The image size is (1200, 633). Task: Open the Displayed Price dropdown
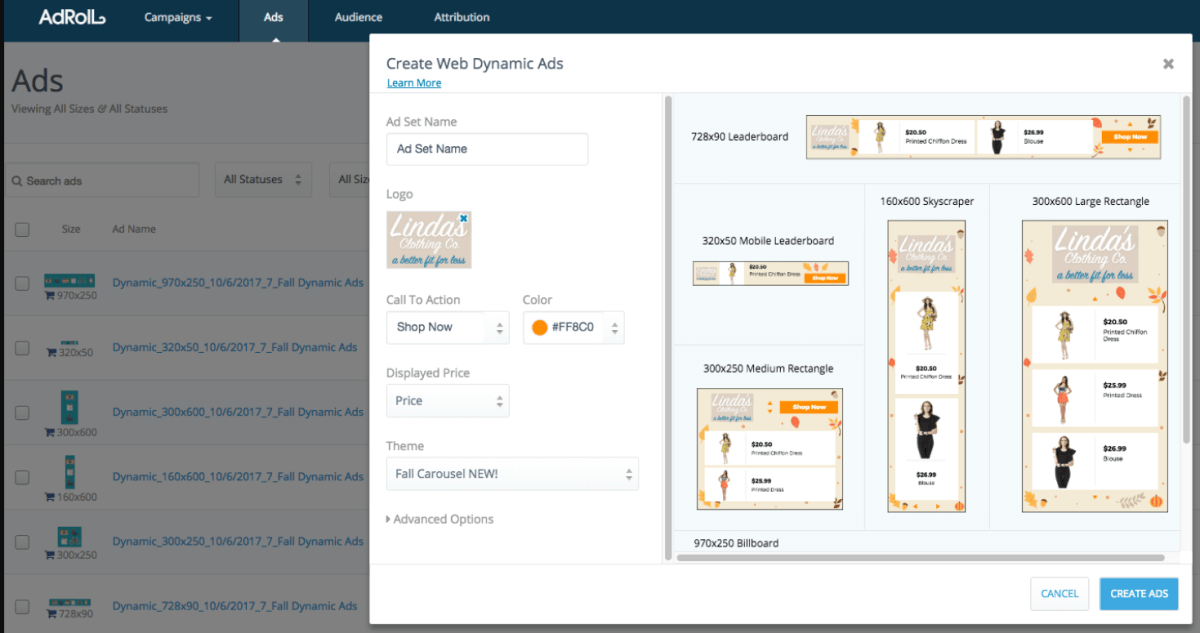pos(448,401)
